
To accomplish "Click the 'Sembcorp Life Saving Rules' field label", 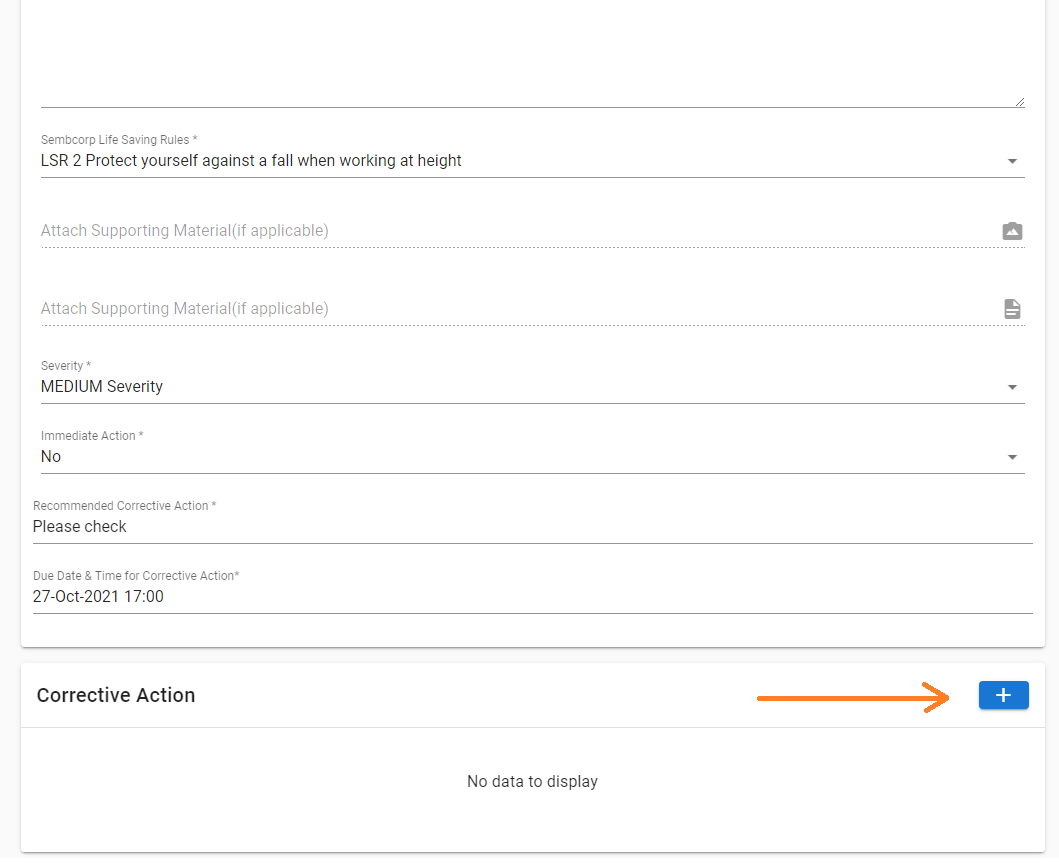I will (x=118, y=140).
